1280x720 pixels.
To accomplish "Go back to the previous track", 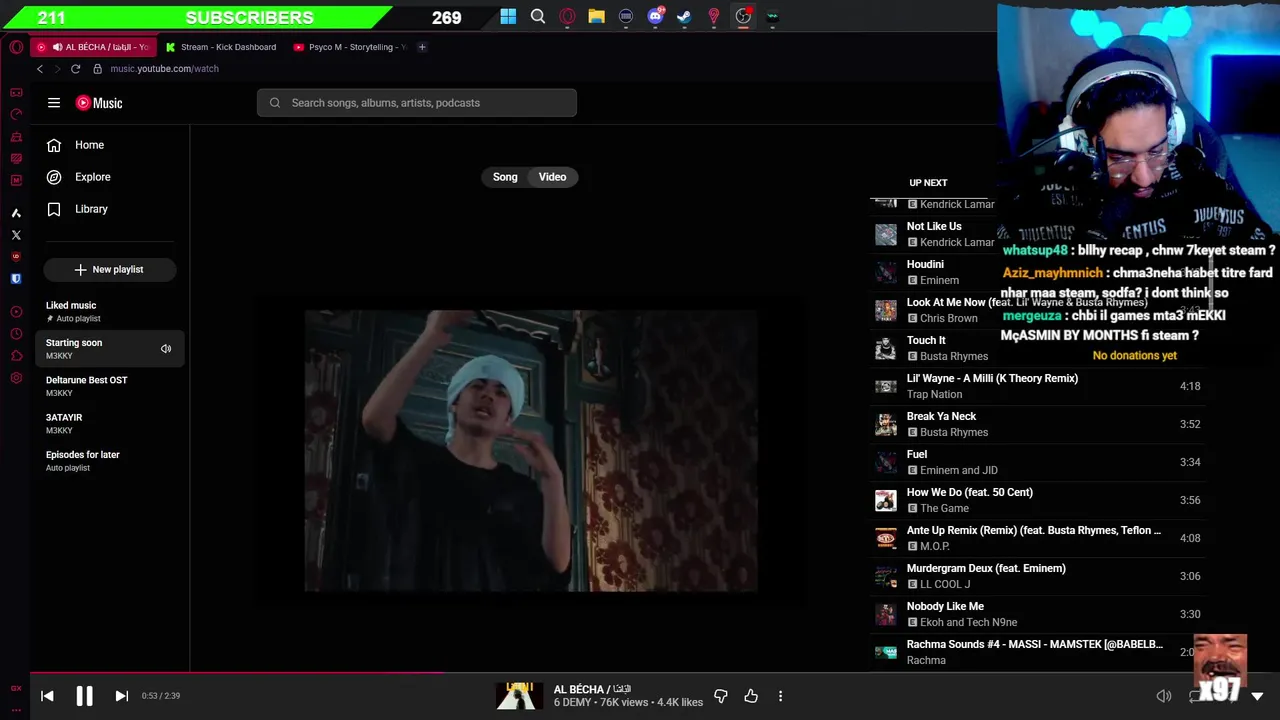I will tap(47, 696).
